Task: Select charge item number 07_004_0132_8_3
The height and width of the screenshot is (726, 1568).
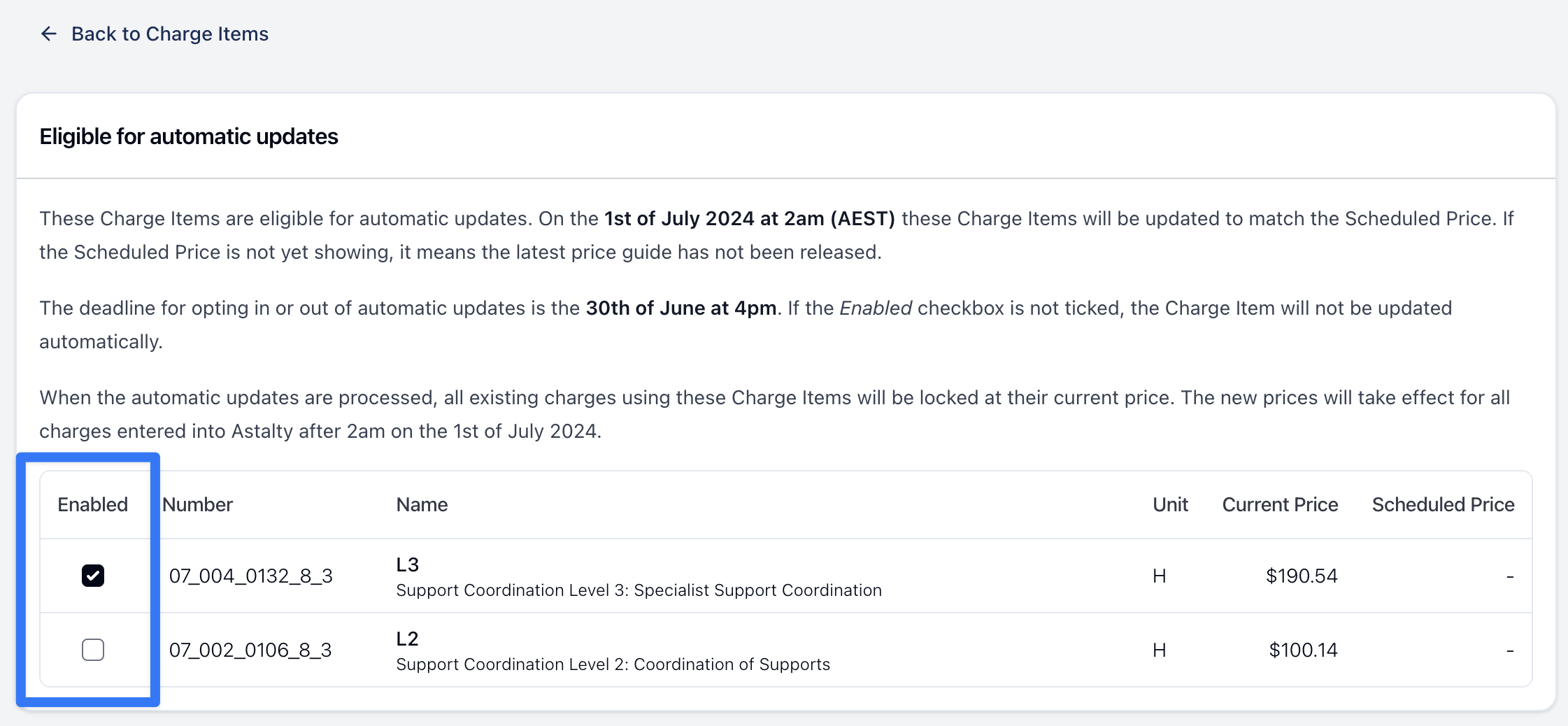Action: tap(250, 576)
